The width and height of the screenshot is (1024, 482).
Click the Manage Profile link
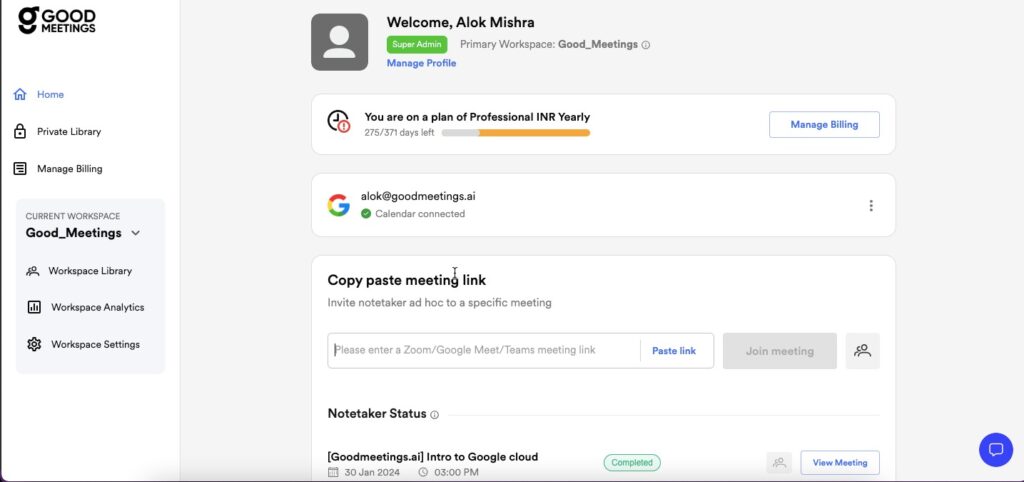pos(421,63)
